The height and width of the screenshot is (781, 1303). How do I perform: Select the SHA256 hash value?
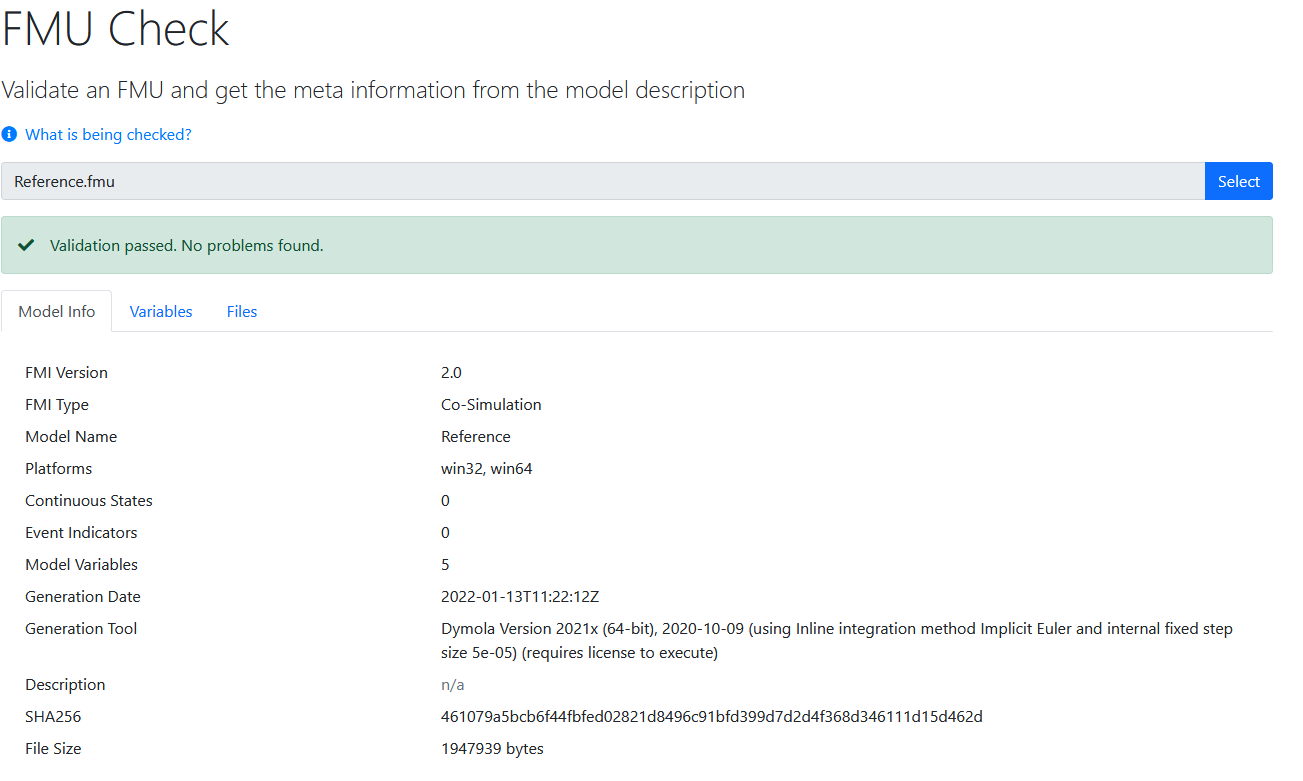710,716
